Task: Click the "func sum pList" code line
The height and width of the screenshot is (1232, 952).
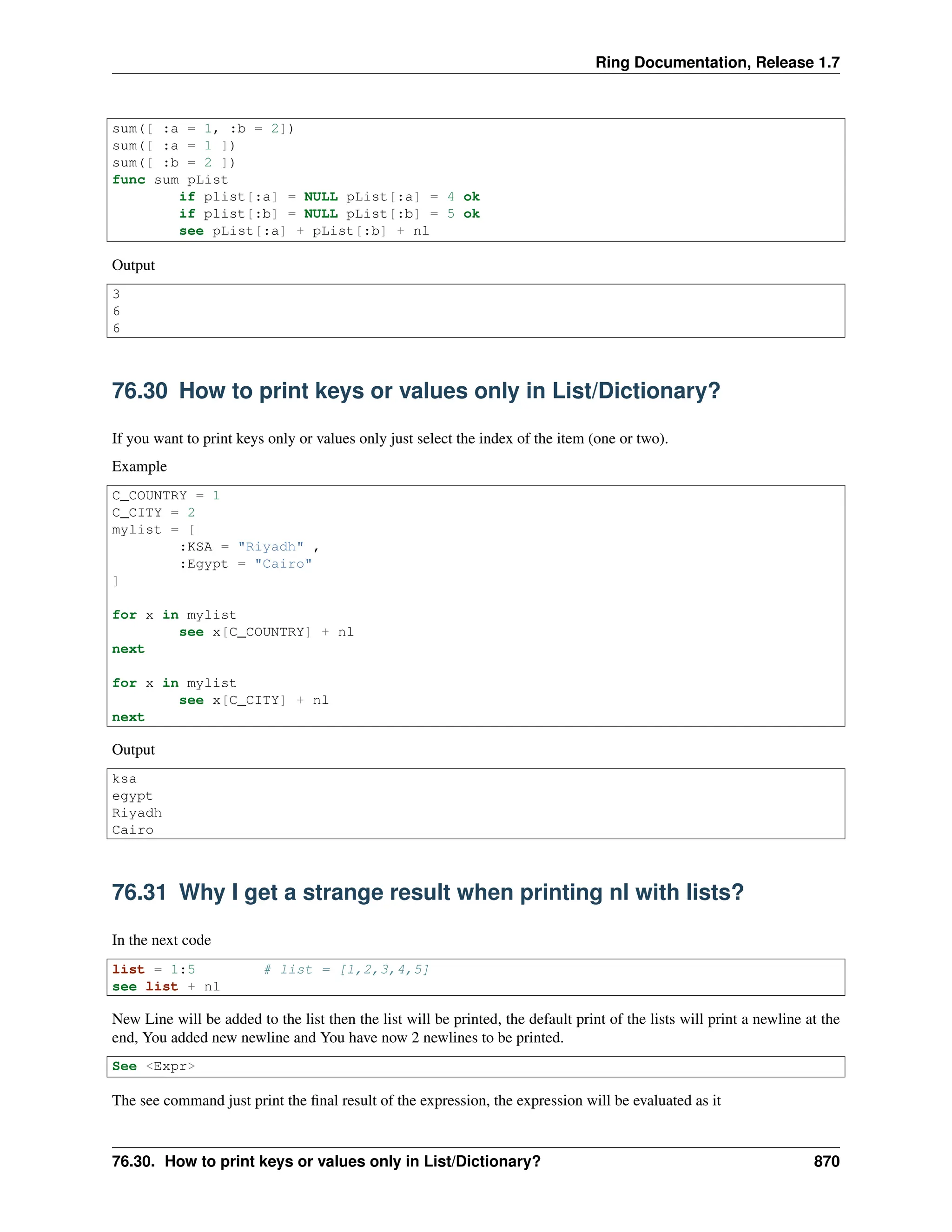Action: (x=170, y=180)
